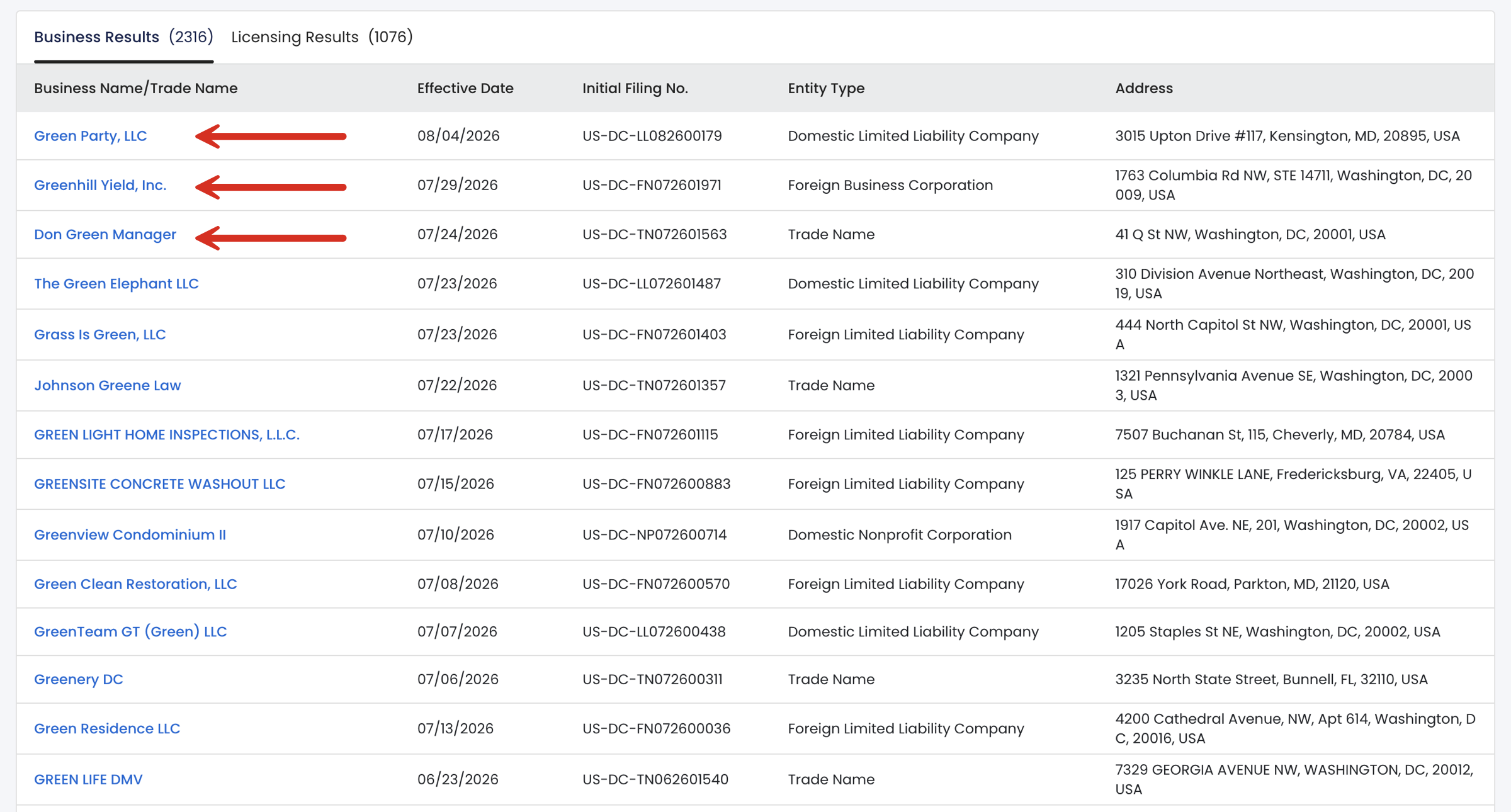Select the Greenview Condominium II link

[130, 535]
